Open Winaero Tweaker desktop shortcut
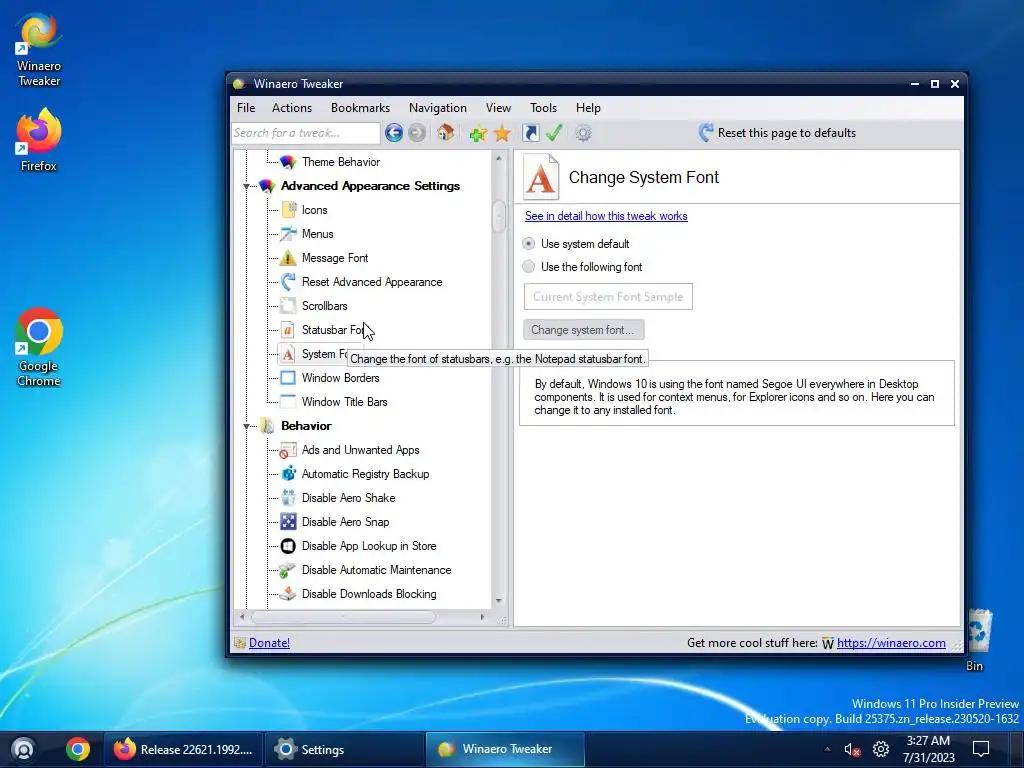The image size is (1024, 768). (x=39, y=50)
